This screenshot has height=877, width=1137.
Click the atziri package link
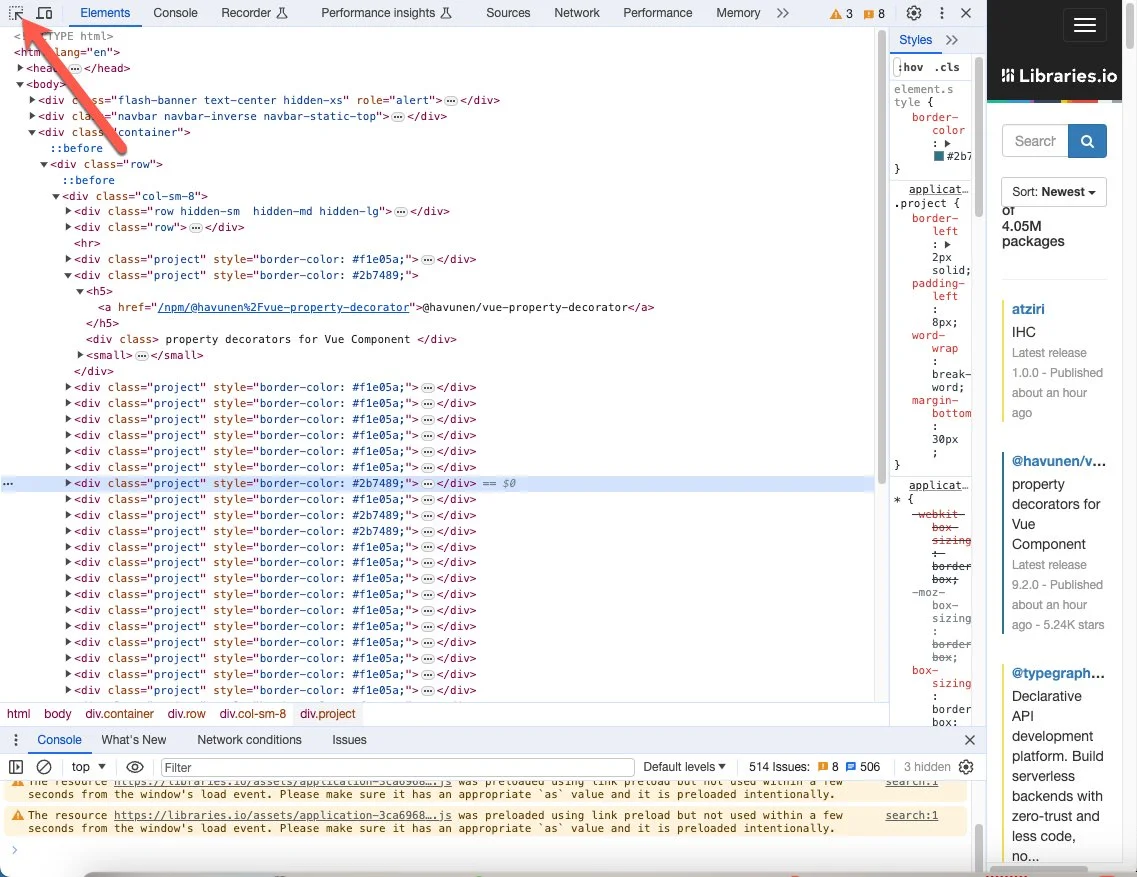(x=1027, y=309)
